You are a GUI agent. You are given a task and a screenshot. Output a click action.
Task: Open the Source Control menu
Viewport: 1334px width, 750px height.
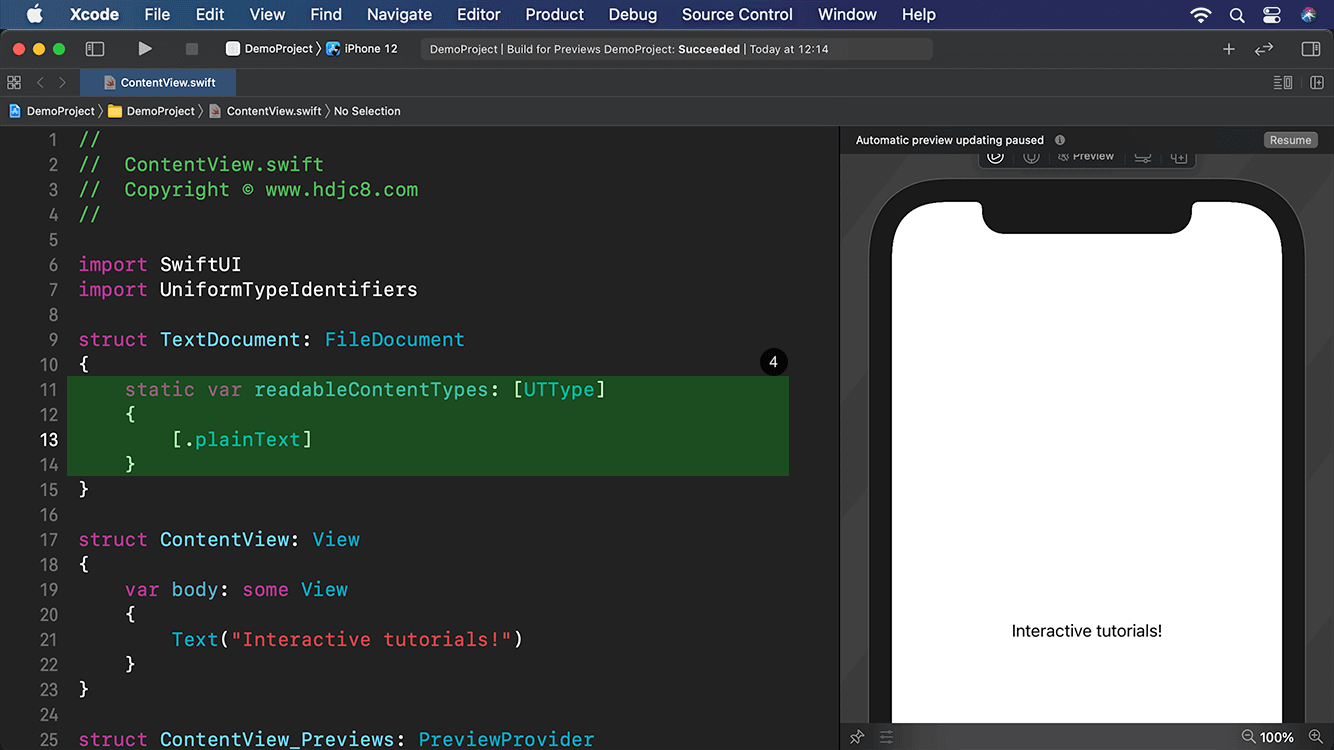pos(737,14)
